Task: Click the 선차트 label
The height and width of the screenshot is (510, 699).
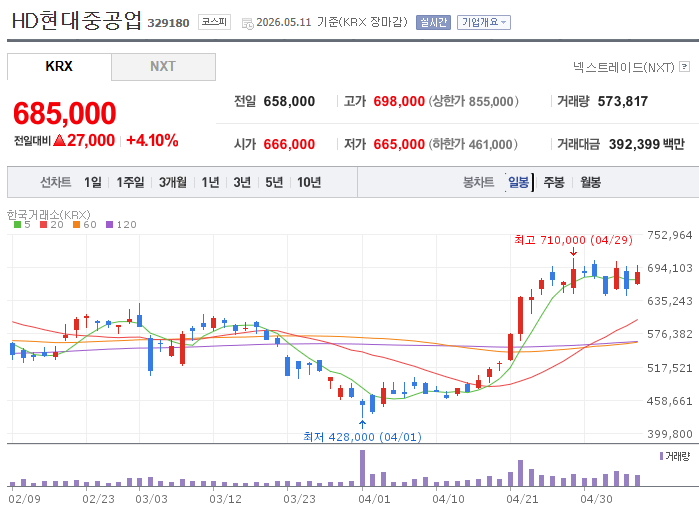Action: click(56, 182)
